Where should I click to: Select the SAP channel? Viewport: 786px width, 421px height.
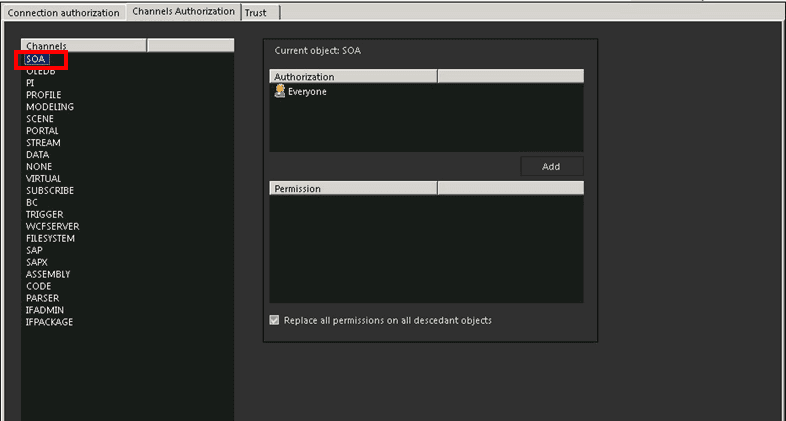coord(34,250)
